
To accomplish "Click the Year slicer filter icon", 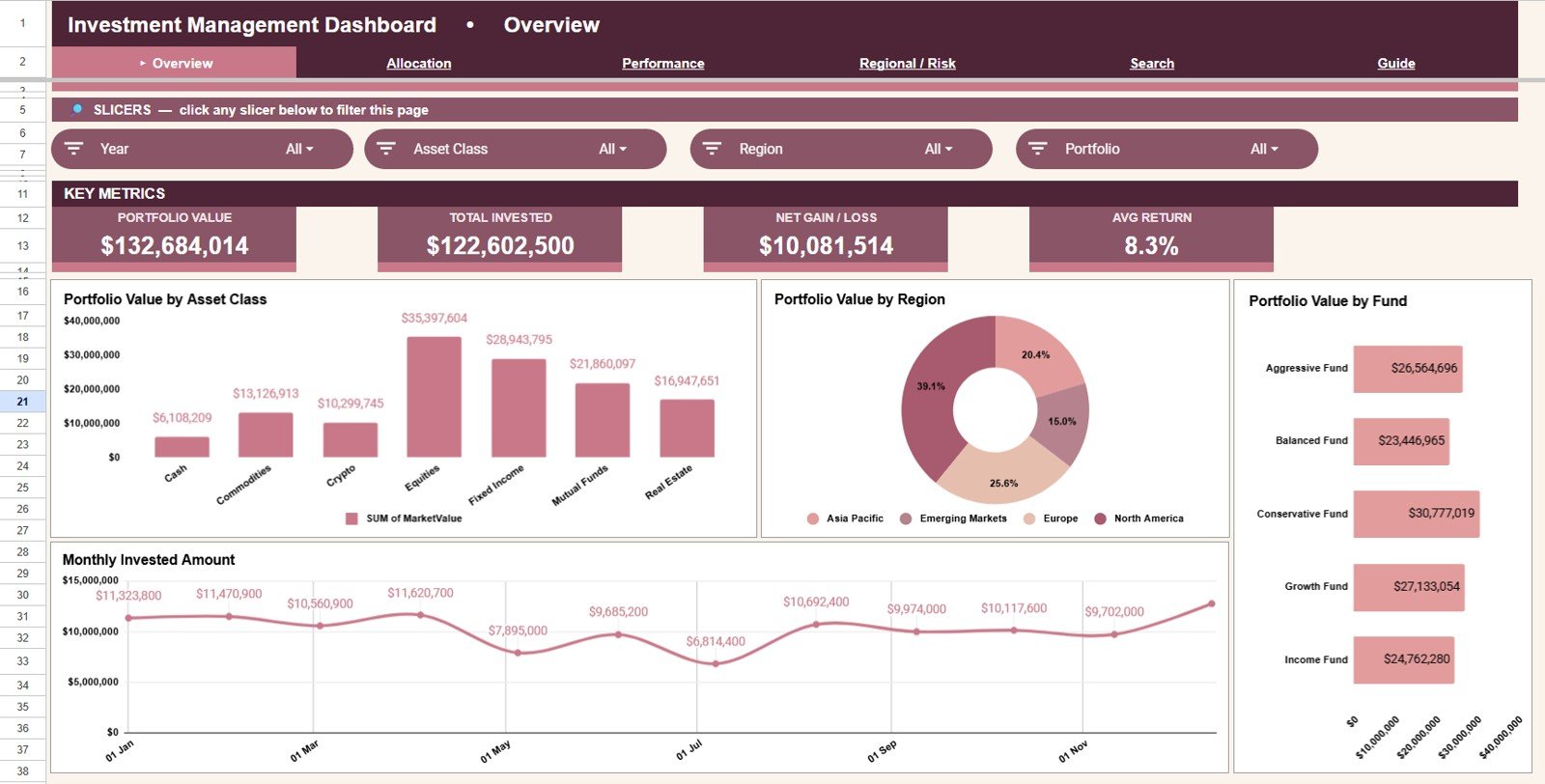I will tap(73, 149).
